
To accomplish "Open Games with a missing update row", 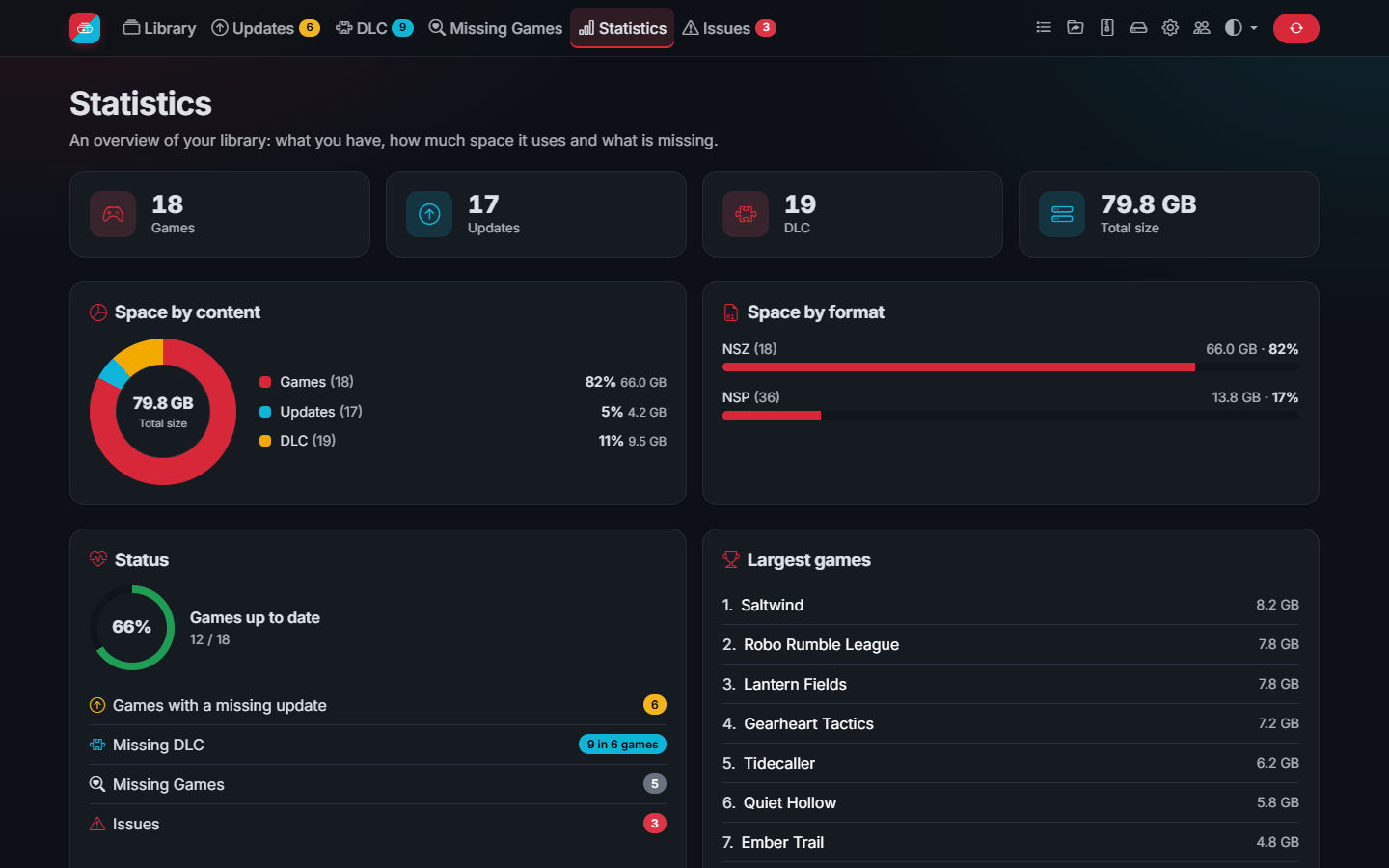I will pyautogui.click(x=378, y=705).
